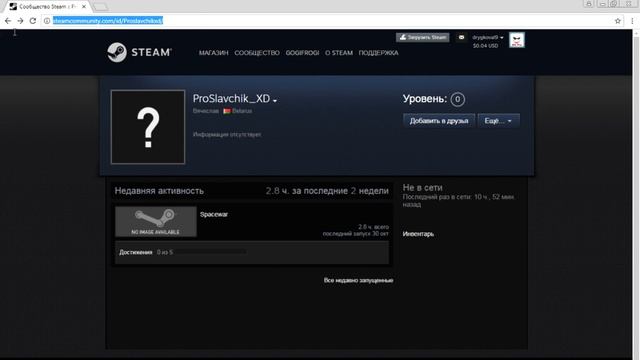Expand the account name dropdown
Viewport: 640px width, 360px height.
tap(488, 37)
